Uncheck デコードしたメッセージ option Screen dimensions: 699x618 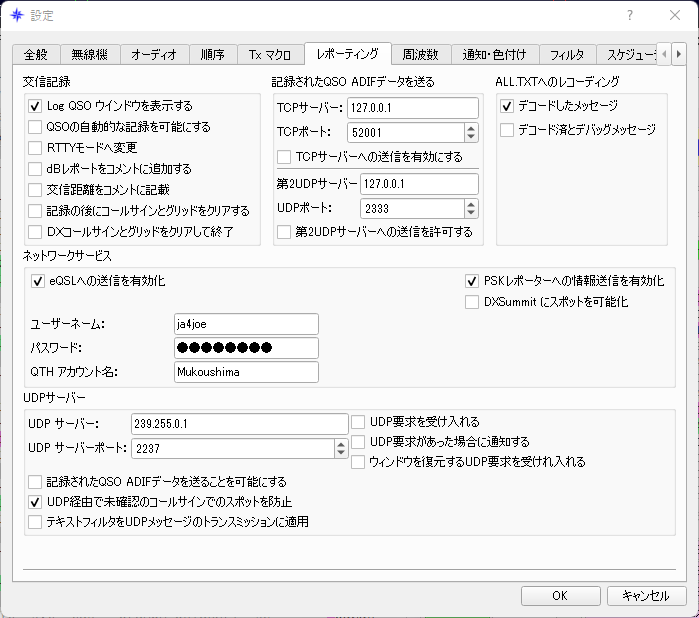tap(507, 106)
